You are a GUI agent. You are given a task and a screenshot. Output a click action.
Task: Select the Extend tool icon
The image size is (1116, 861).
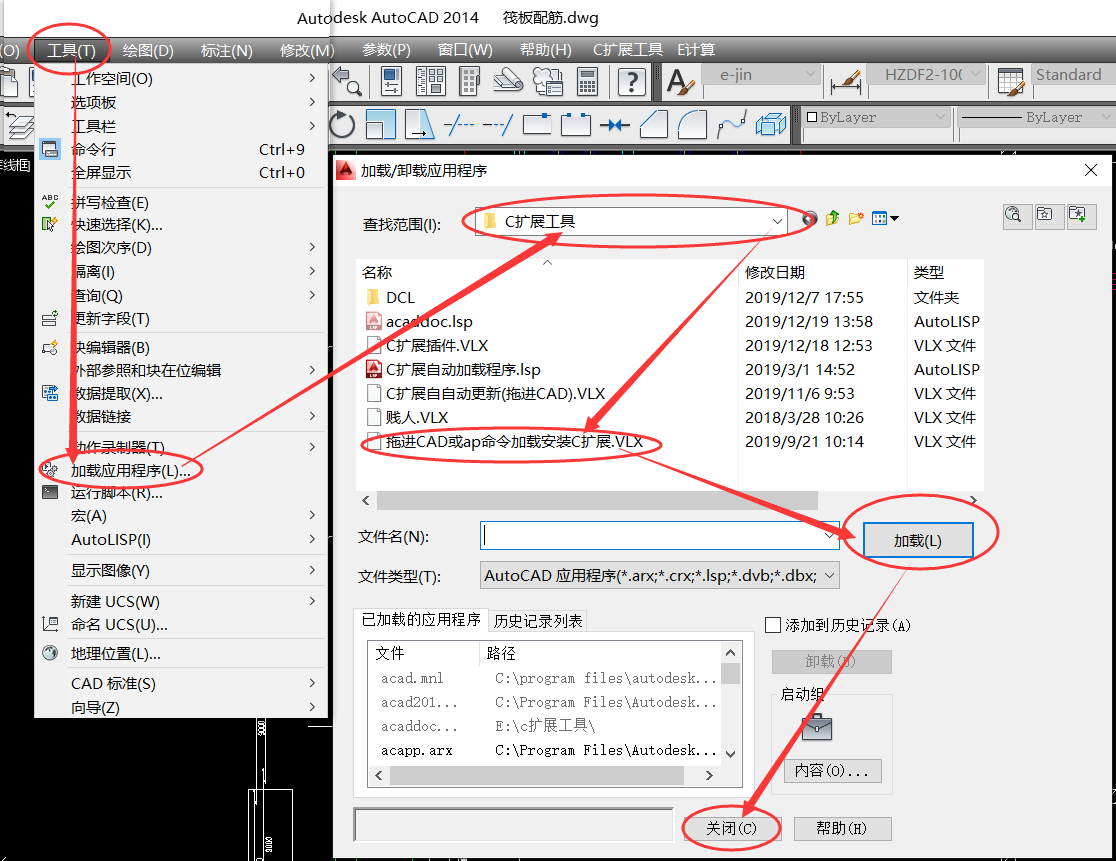pos(498,126)
